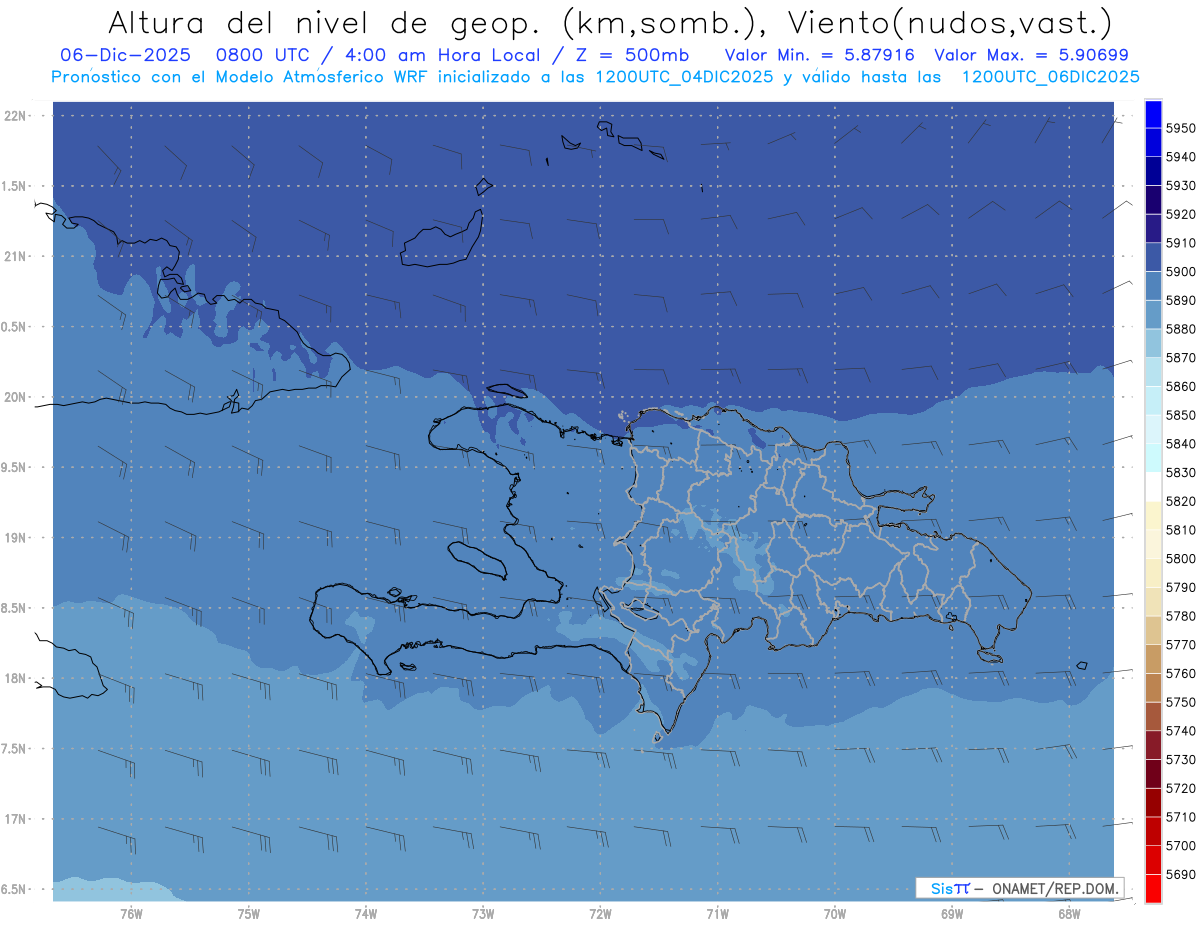
Task: Click the 22N latitude axis label
Action: click(x=17, y=116)
